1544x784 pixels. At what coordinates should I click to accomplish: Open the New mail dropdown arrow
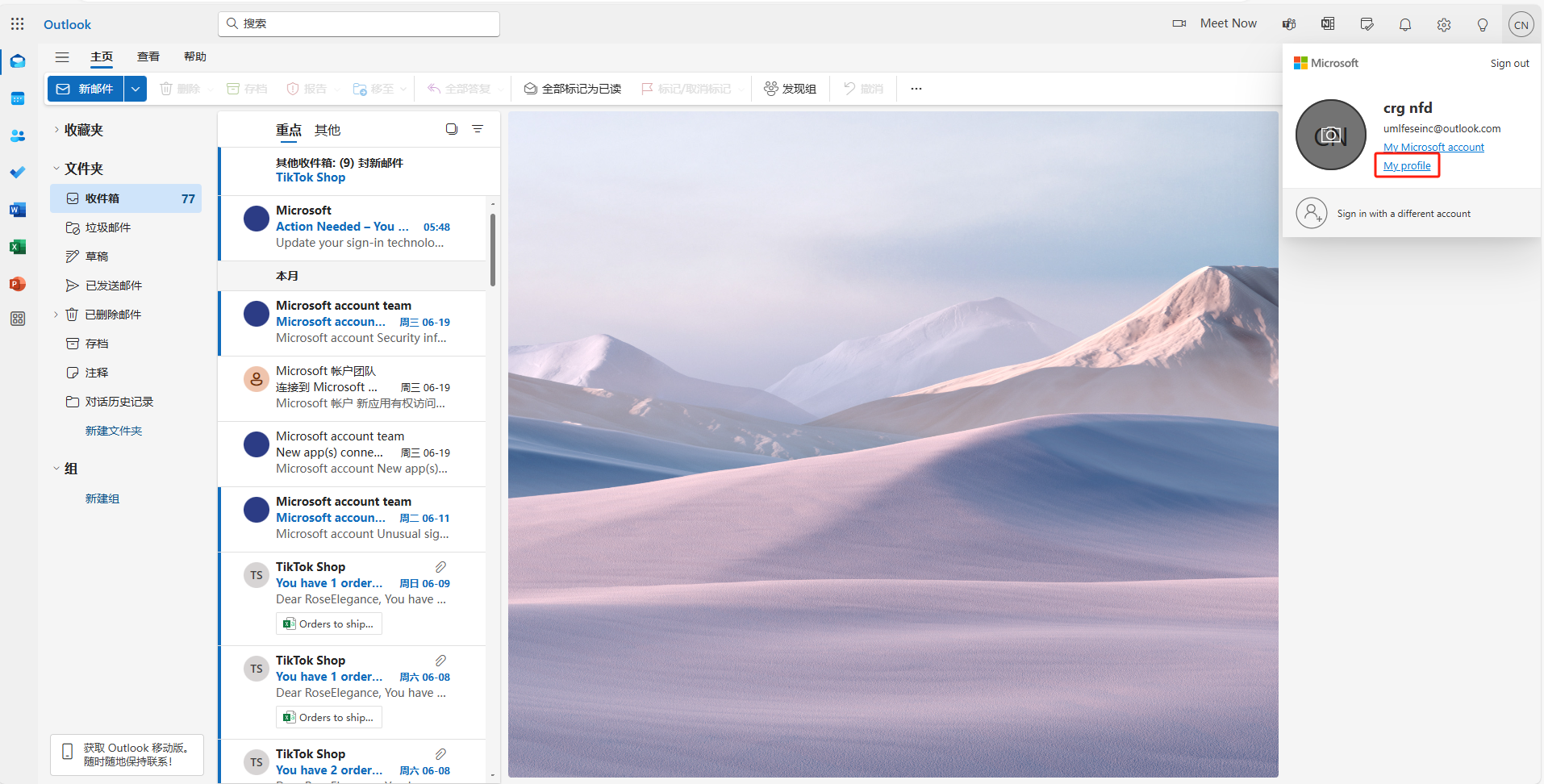136,89
